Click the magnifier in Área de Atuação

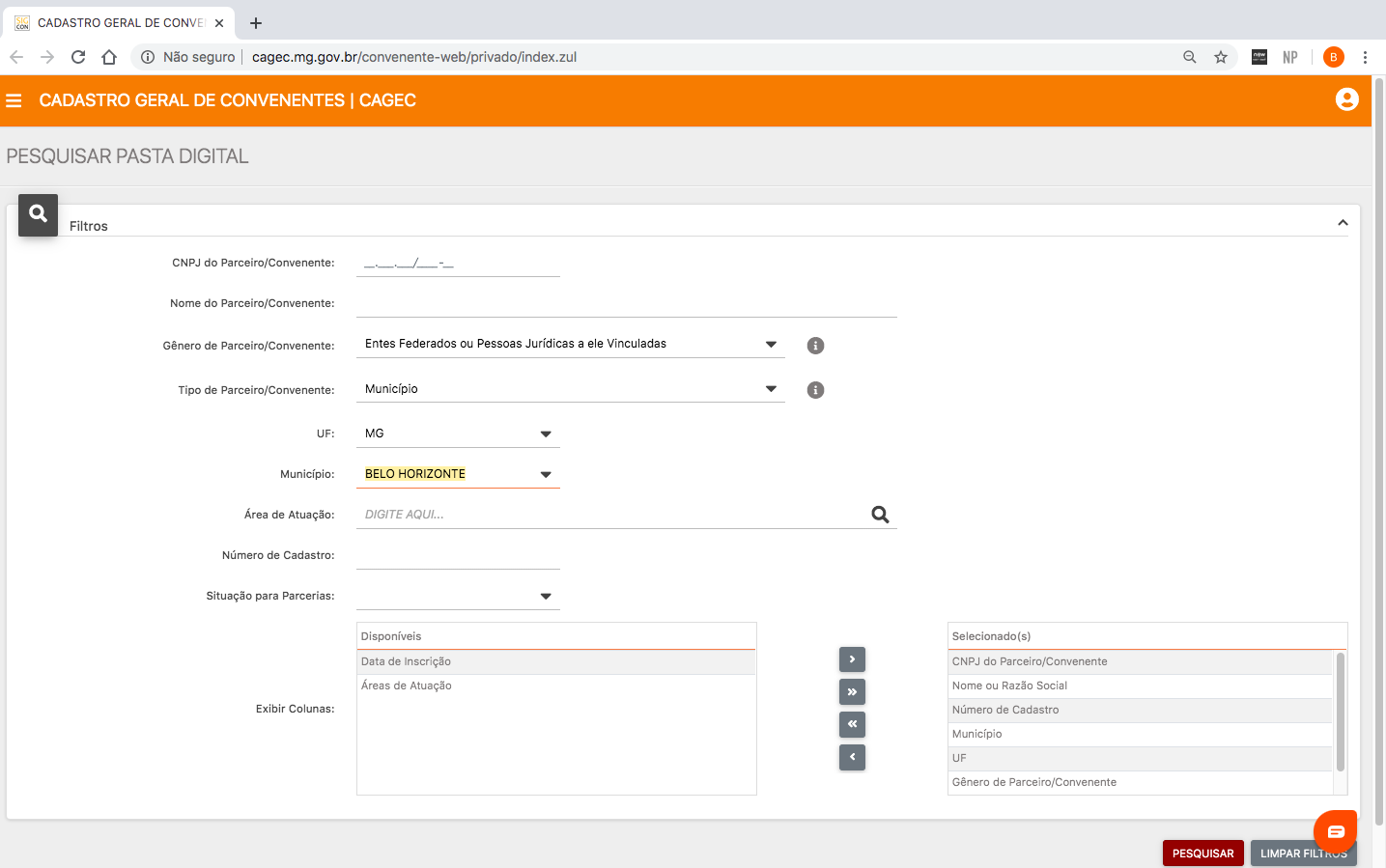point(880,515)
